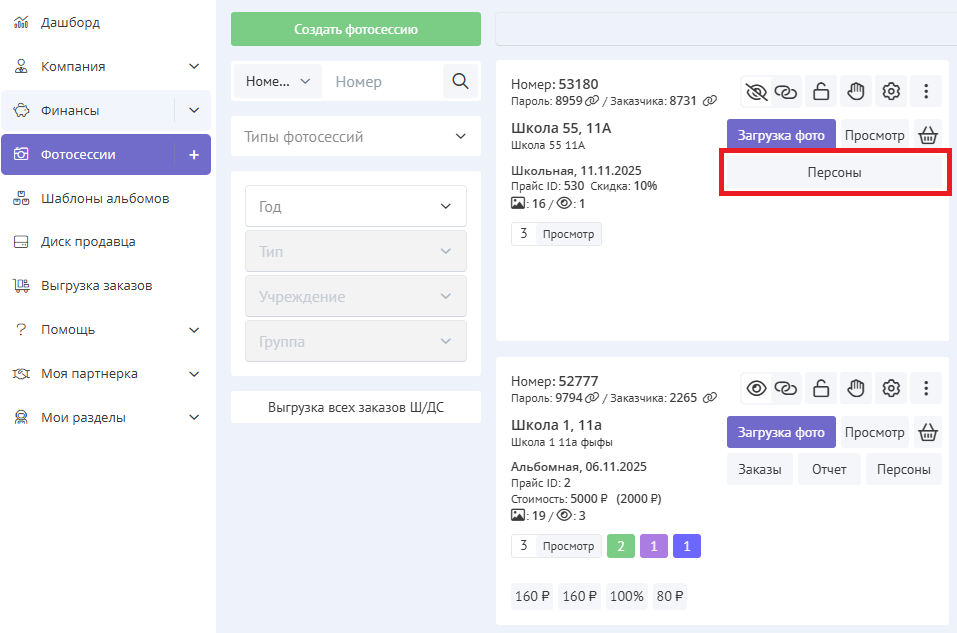Toggle eye visibility for session 52777
The width and height of the screenshot is (957, 633).
coord(757,388)
